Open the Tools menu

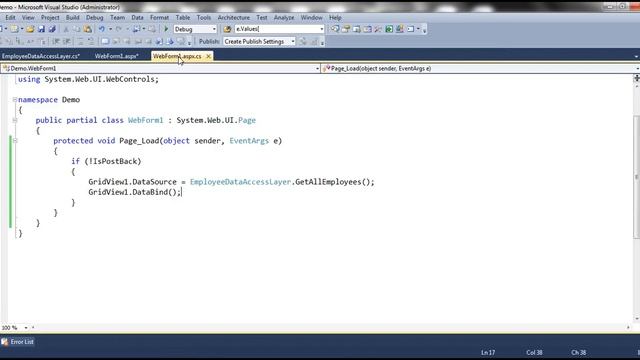point(204,18)
